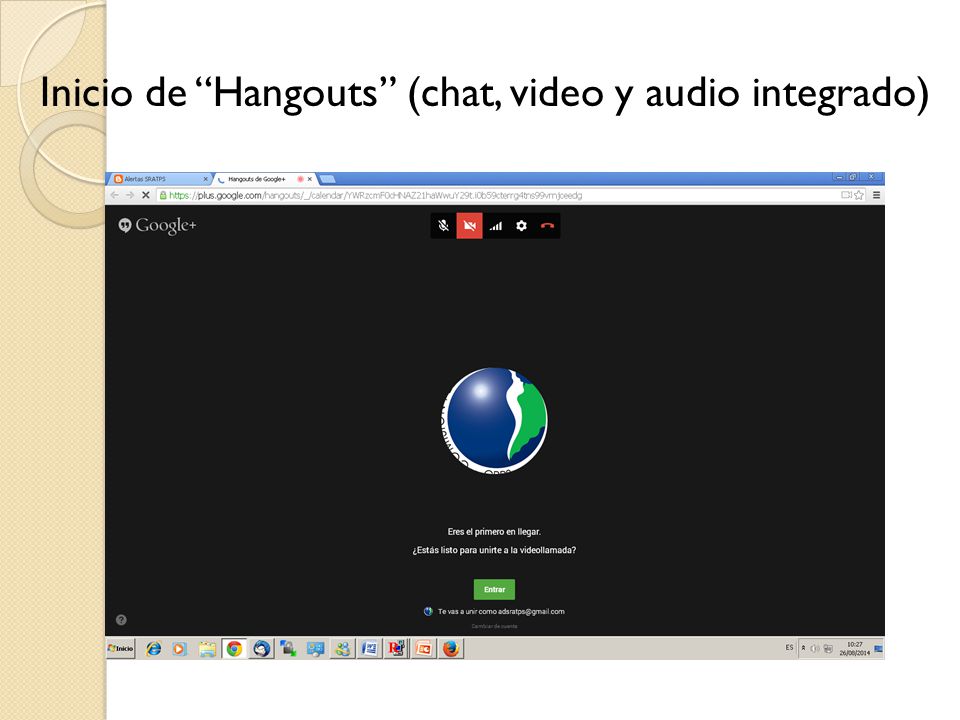Toggle the microphone mute button
The image size is (960, 720).
pyautogui.click(x=443, y=226)
